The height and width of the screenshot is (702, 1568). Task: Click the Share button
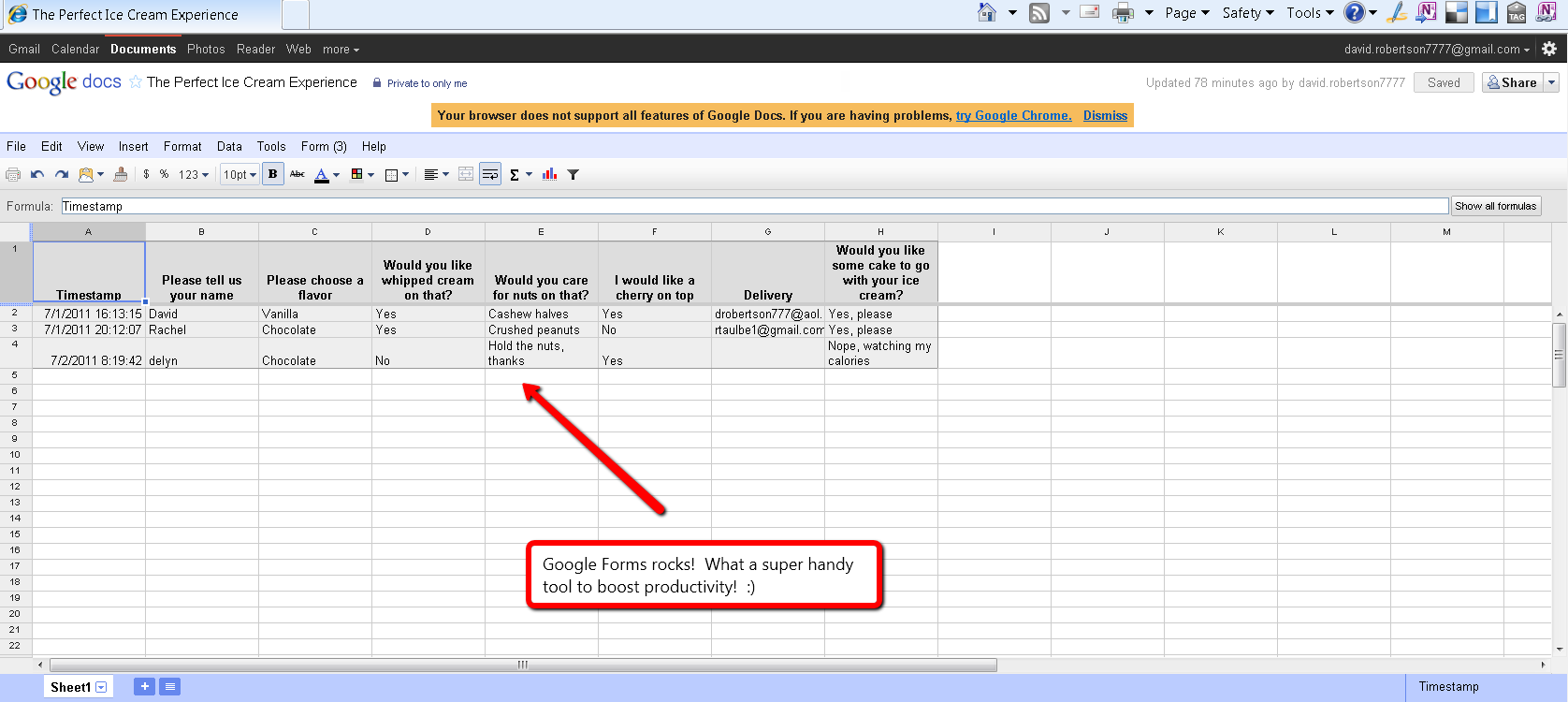point(1512,82)
